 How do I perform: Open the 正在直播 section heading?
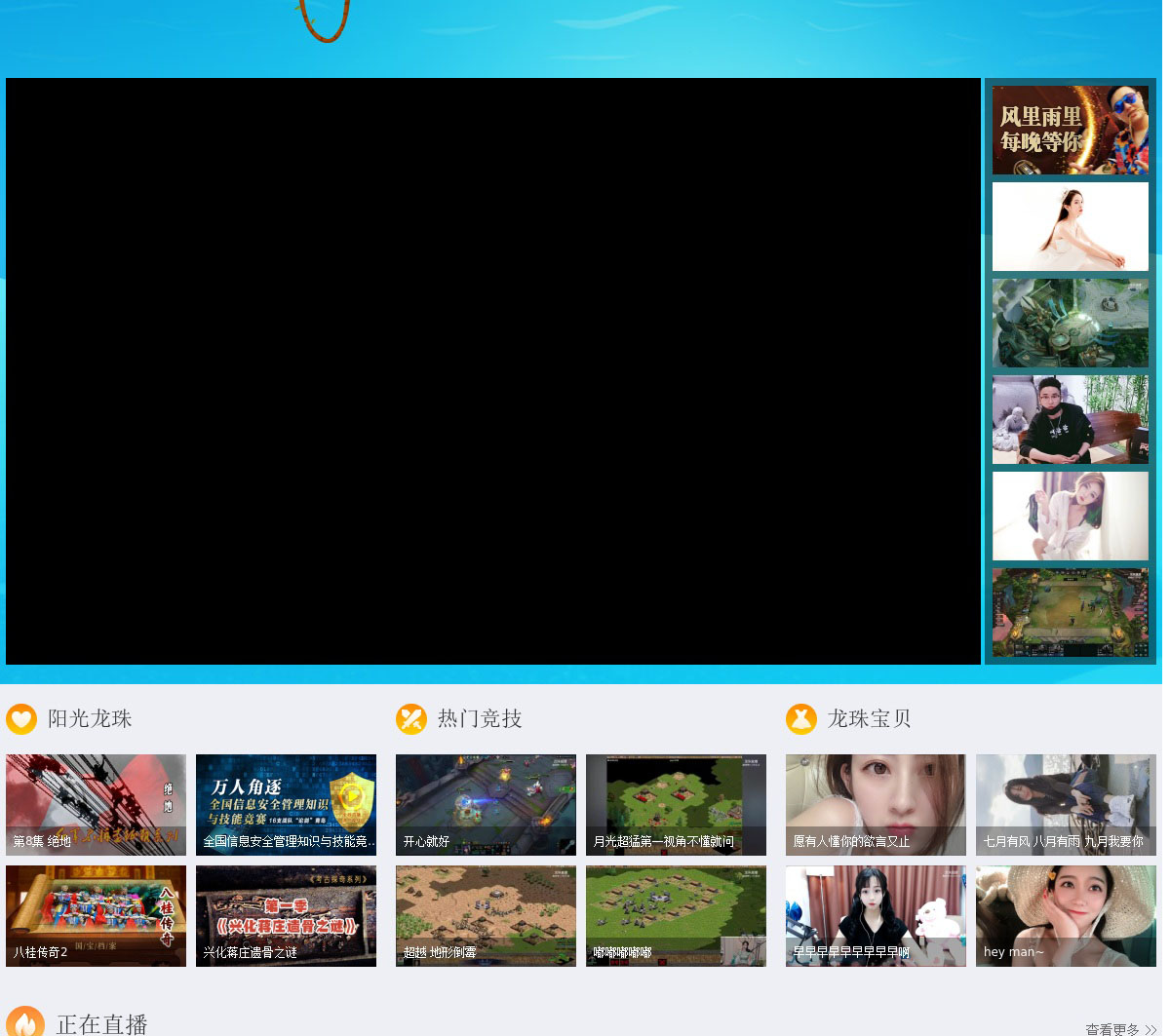tap(102, 1024)
